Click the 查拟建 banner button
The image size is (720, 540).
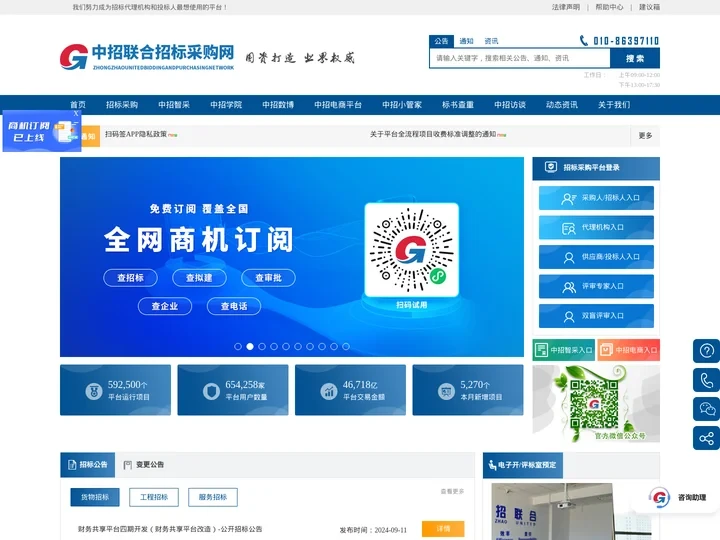coord(199,278)
